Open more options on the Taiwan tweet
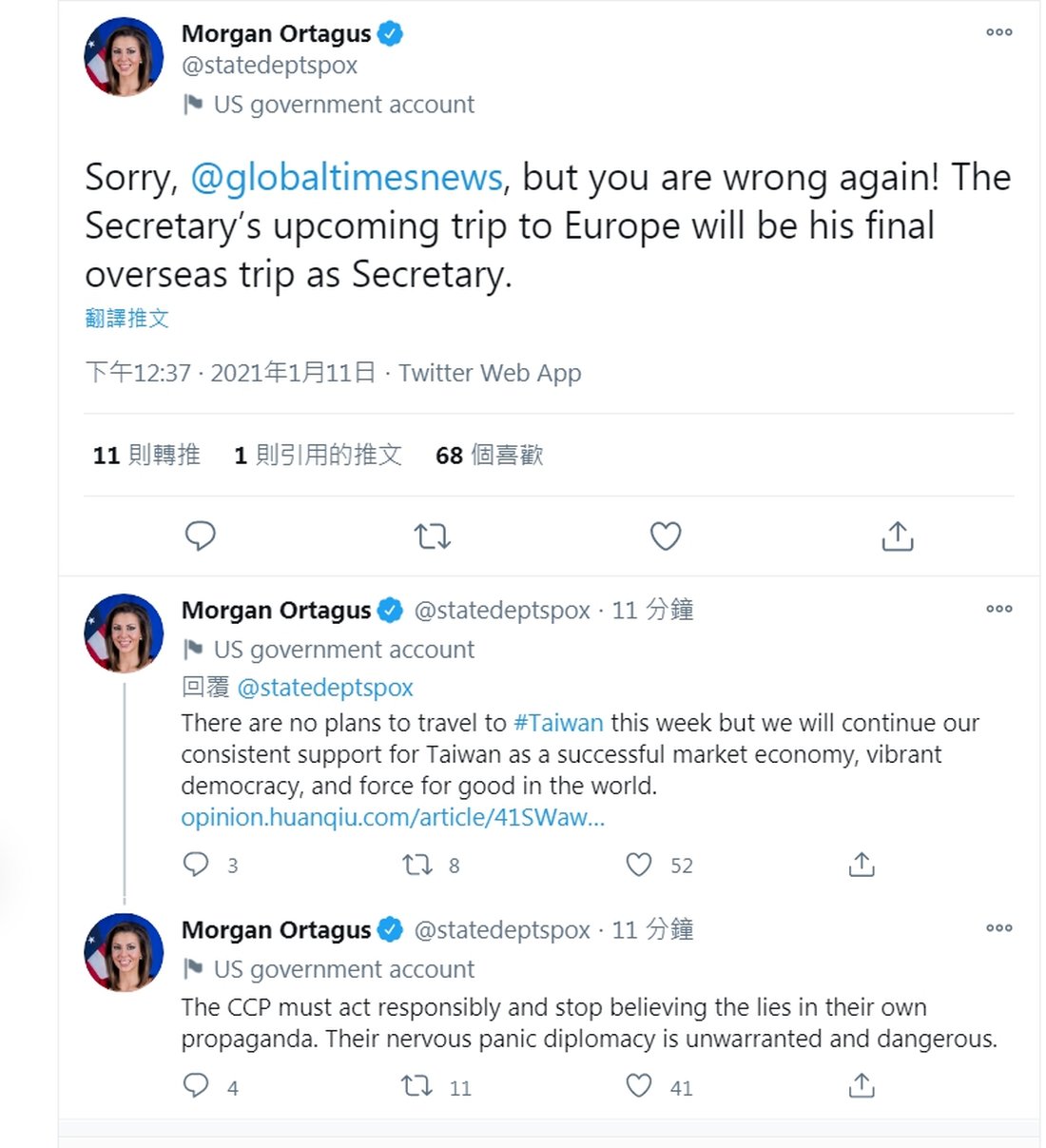The width and height of the screenshot is (1046, 1148). (998, 609)
